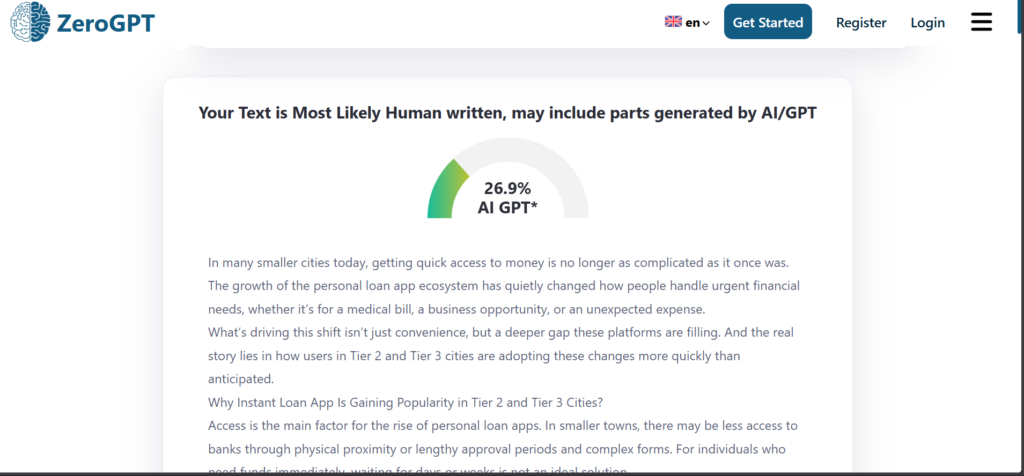This screenshot has height=476, width=1024.
Task: Open the Login page link
Action: (928, 23)
